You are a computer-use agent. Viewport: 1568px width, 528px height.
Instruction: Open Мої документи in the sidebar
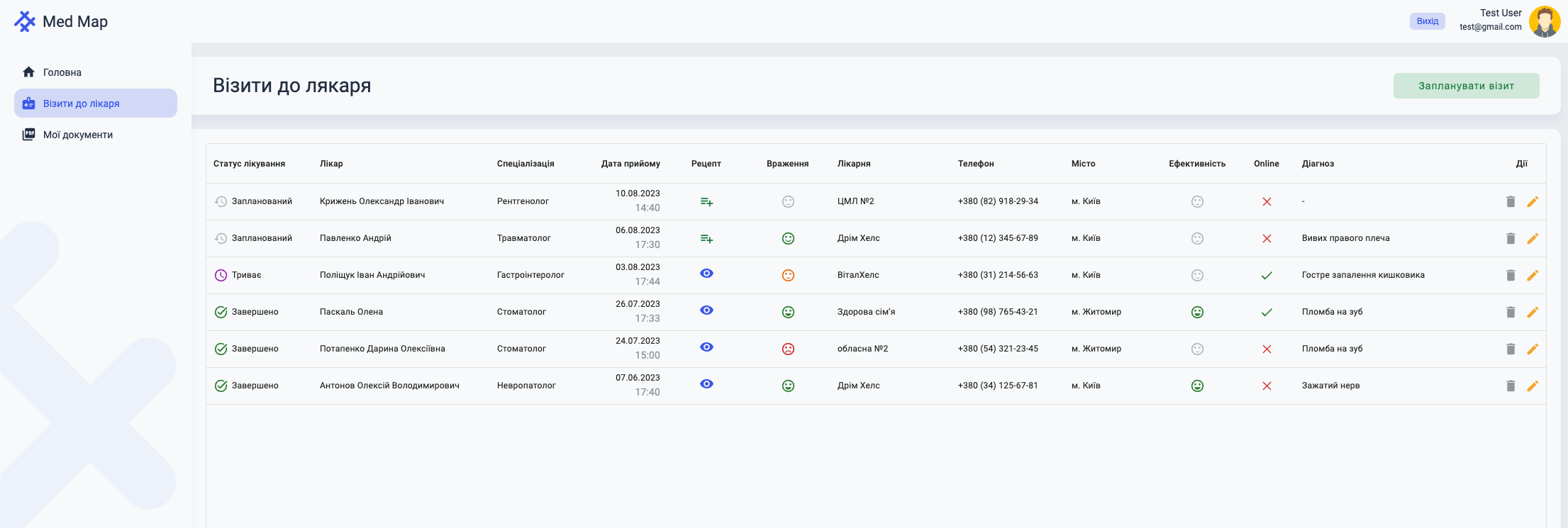(x=96, y=135)
